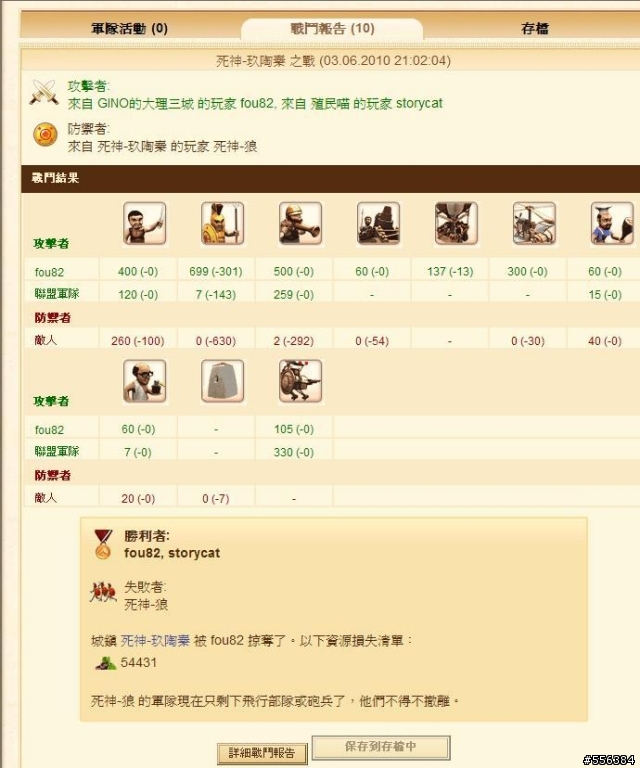
Task: Click the defender shield icon
Action: (x=45, y=134)
